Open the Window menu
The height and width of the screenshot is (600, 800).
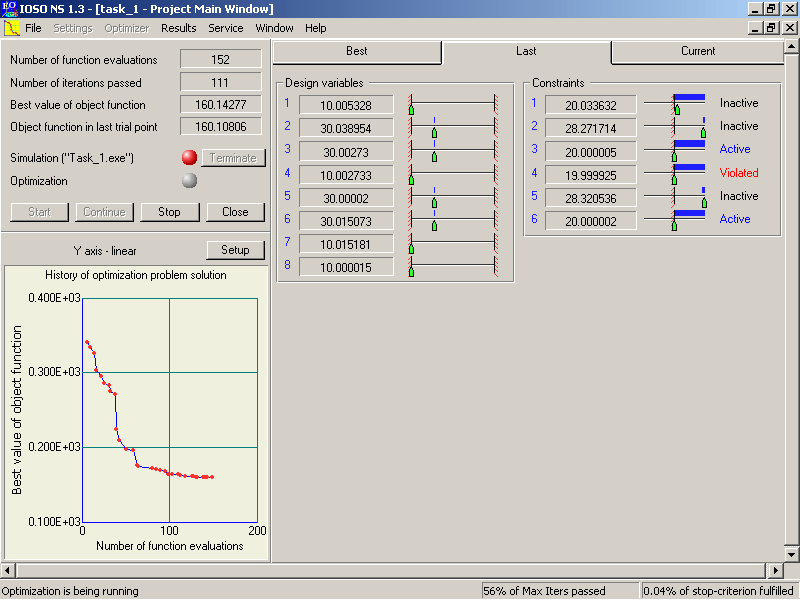tap(274, 28)
